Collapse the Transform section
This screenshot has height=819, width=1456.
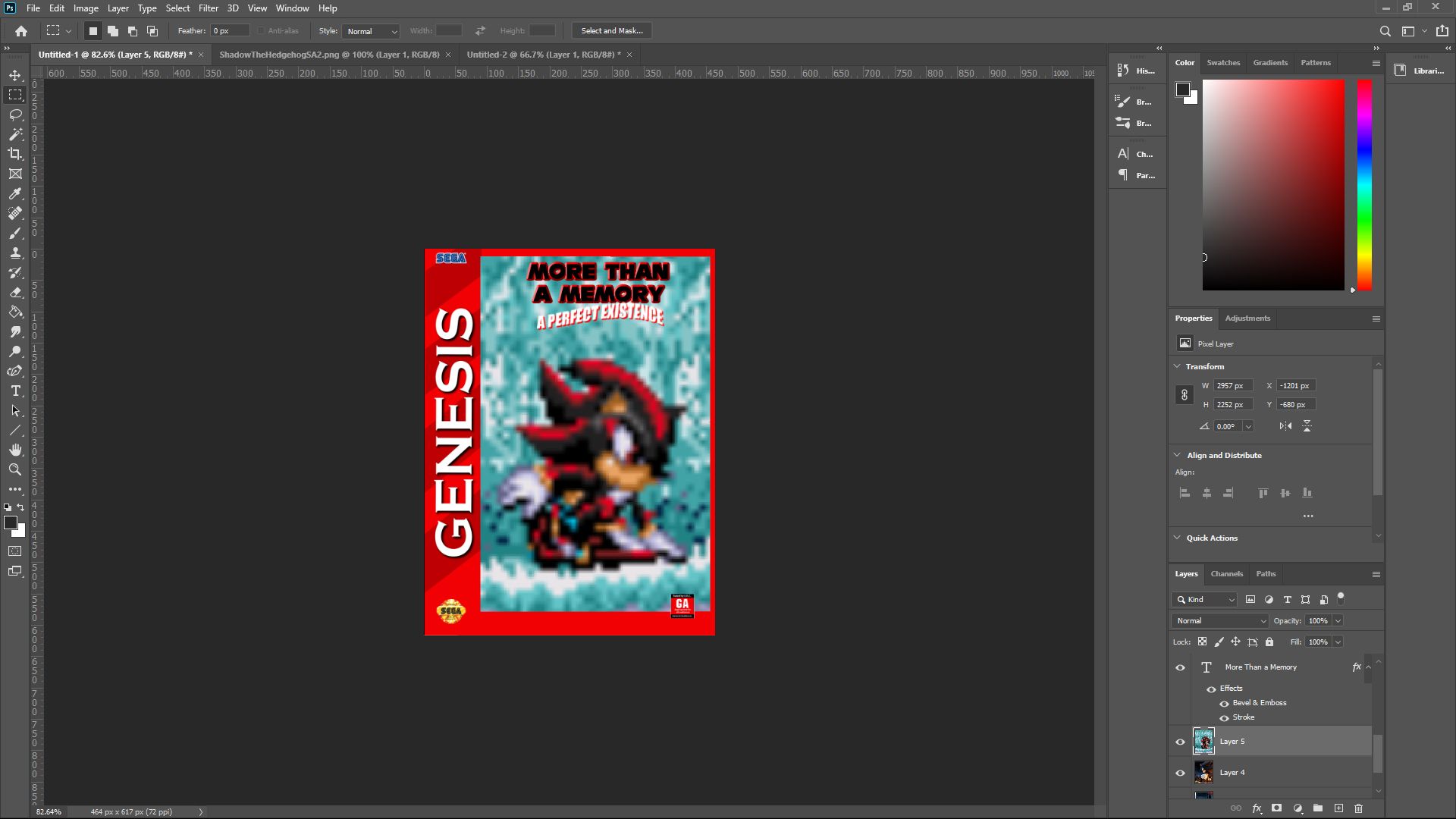tap(1177, 366)
